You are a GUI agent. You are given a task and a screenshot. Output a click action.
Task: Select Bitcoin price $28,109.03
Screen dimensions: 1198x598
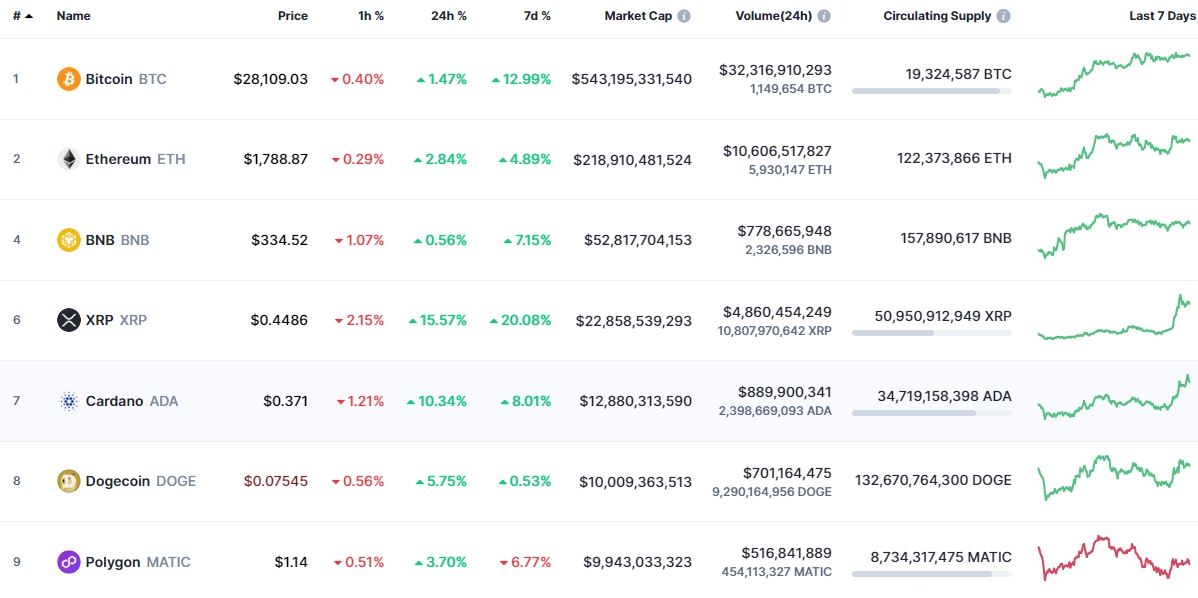[x=271, y=79]
